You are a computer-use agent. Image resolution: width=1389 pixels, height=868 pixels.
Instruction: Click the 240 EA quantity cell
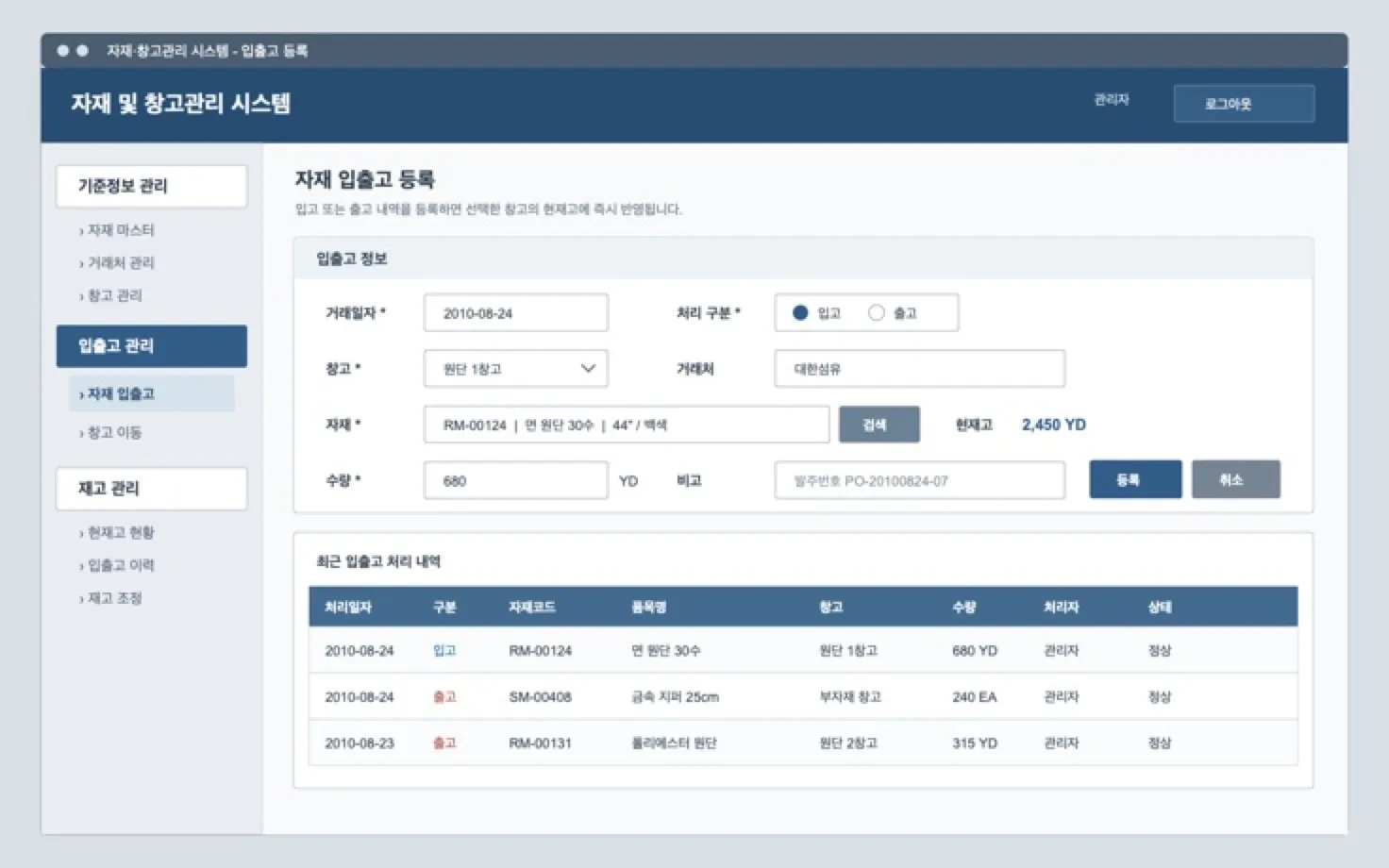click(975, 697)
